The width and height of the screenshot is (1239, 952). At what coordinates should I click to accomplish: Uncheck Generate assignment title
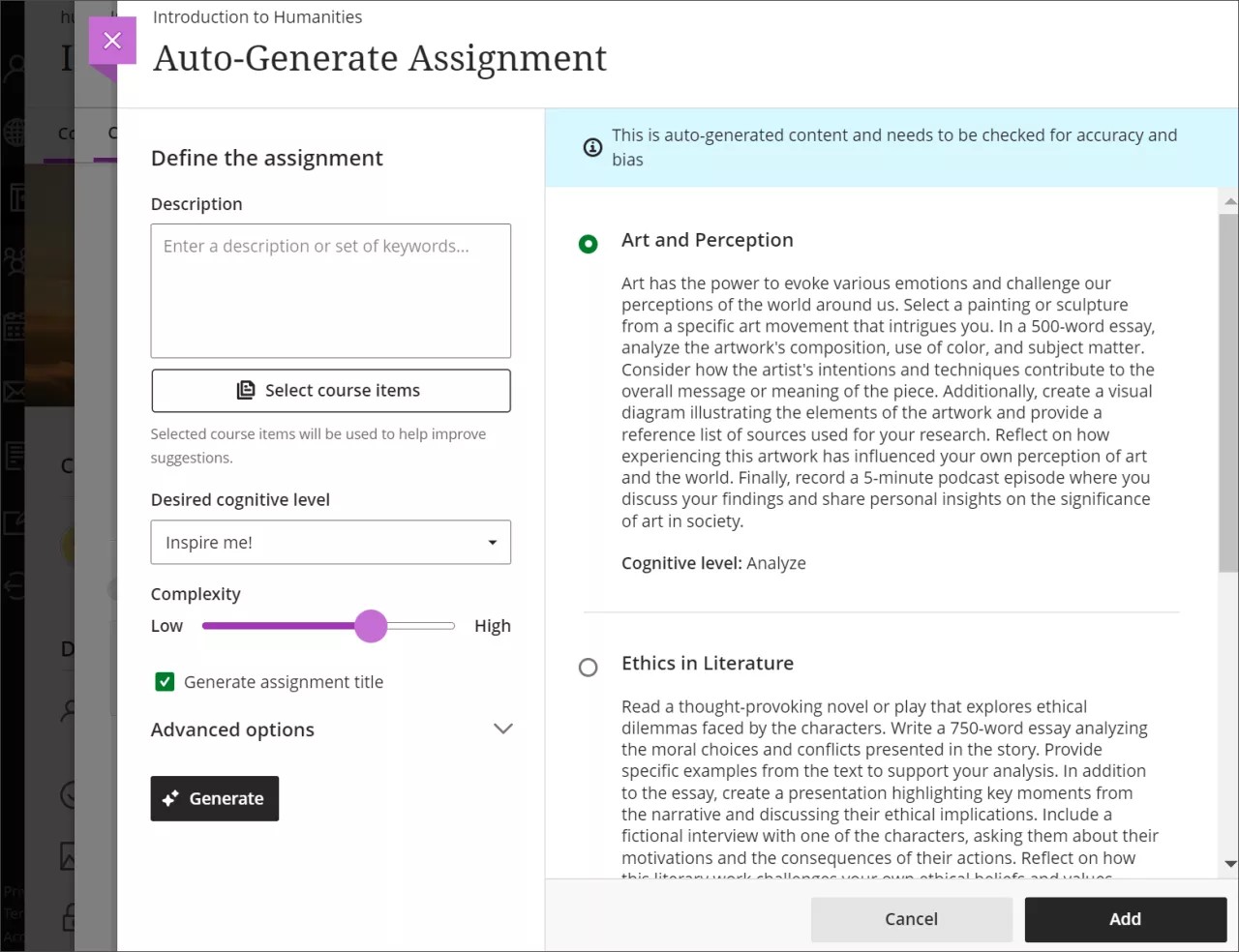pyautogui.click(x=165, y=681)
